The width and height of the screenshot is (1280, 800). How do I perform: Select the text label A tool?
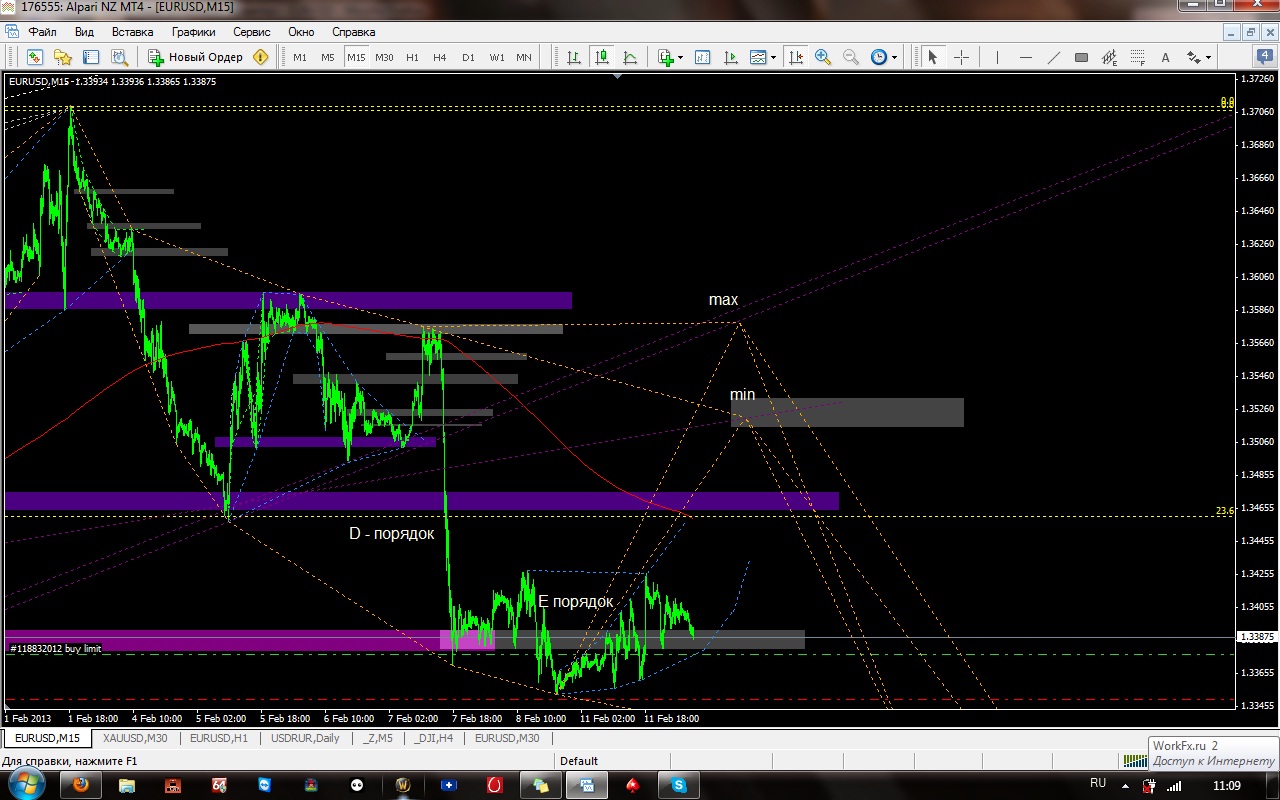click(x=1165, y=57)
